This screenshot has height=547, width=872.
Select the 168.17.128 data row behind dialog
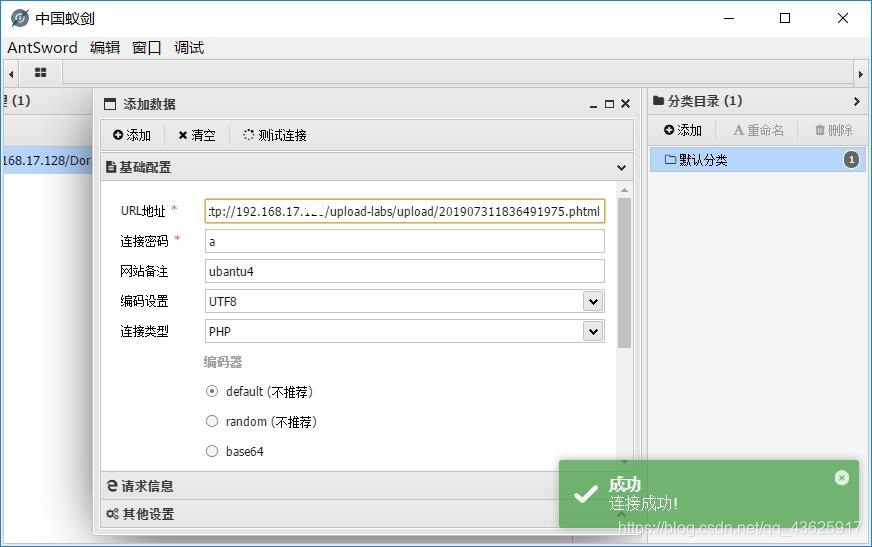[x=47, y=161]
